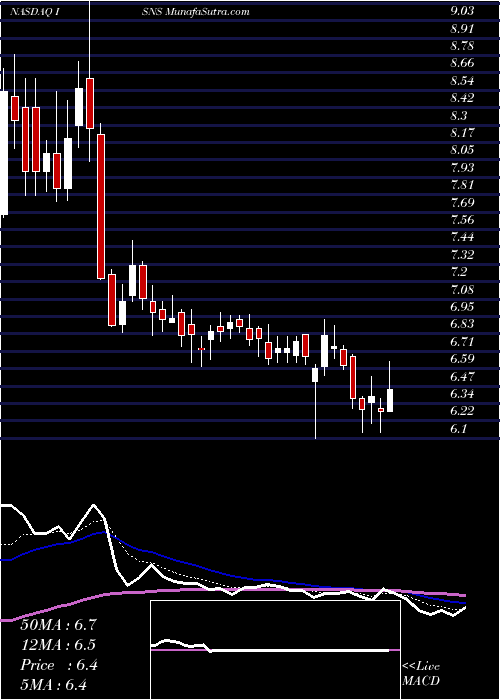Click the 7.93 price axis label
The width and height of the screenshot is (500, 700).
462,168
